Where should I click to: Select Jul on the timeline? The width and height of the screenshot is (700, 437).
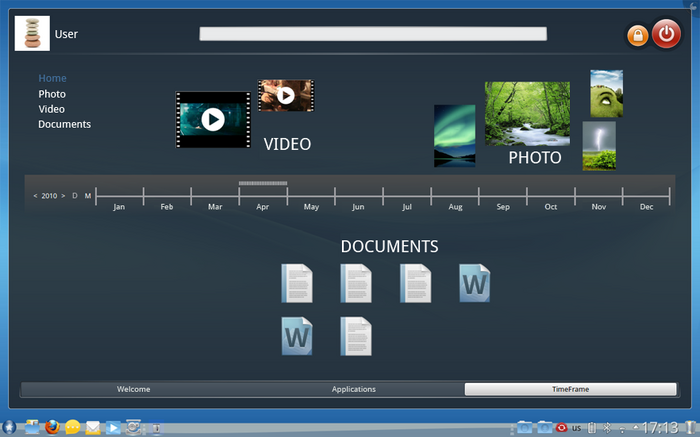(407, 207)
